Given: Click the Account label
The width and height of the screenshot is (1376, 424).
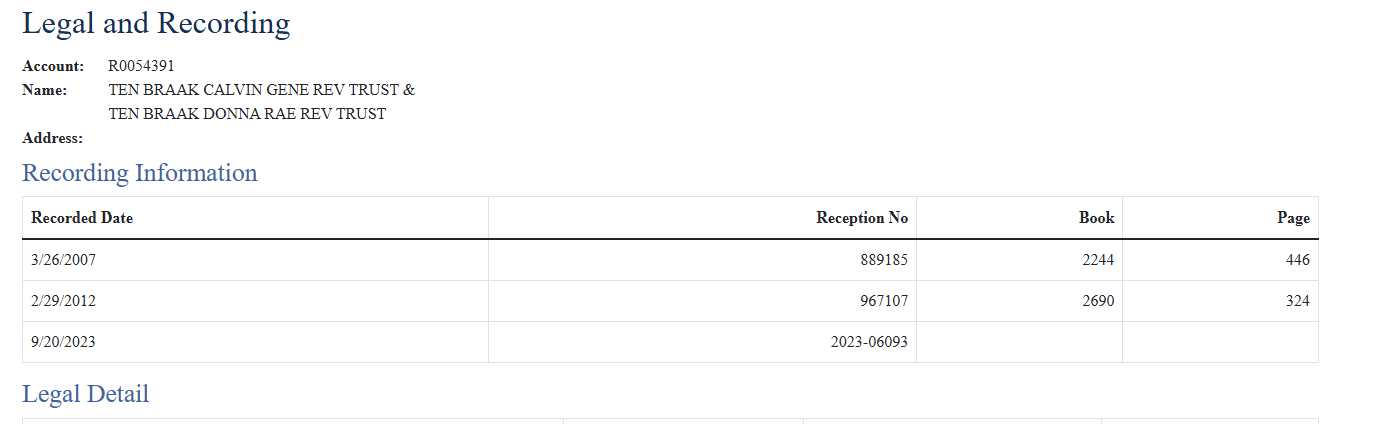Looking at the screenshot, I should (53, 66).
